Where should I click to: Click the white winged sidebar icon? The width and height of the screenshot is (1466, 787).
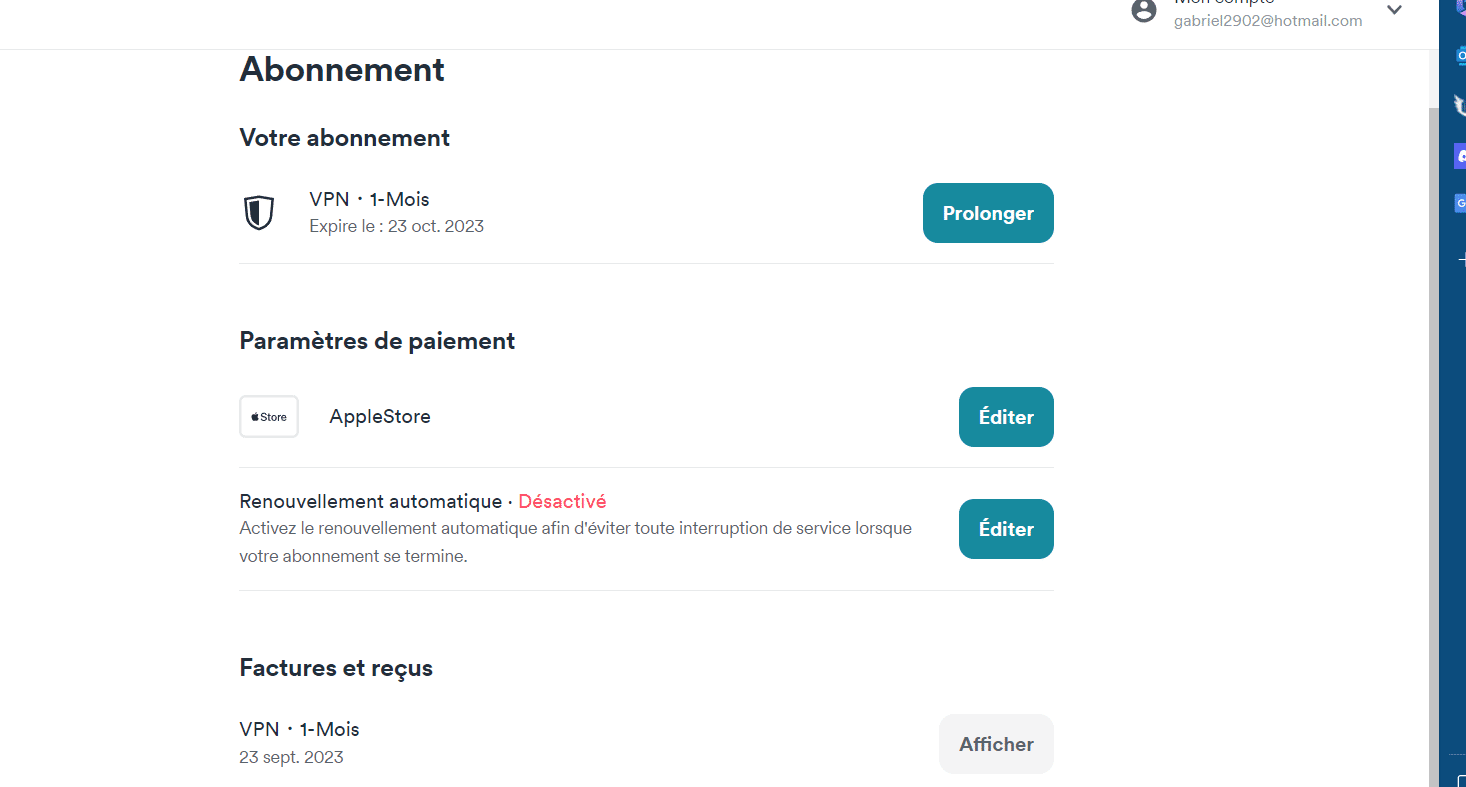(1460, 106)
